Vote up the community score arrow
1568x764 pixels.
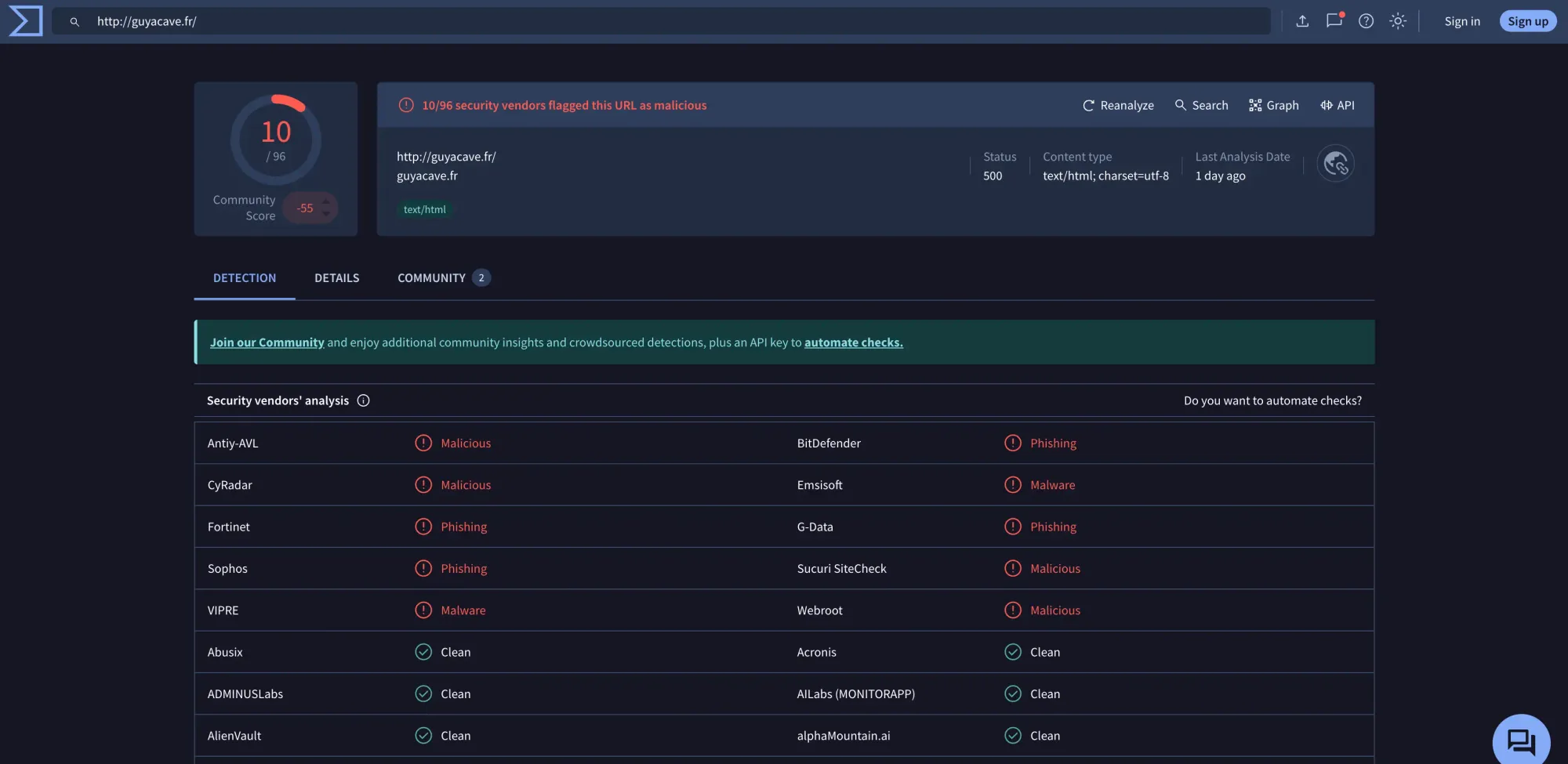(x=326, y=202)
